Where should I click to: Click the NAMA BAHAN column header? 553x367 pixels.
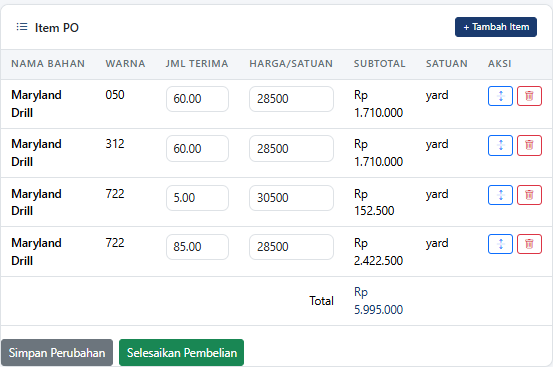[48, 63]
